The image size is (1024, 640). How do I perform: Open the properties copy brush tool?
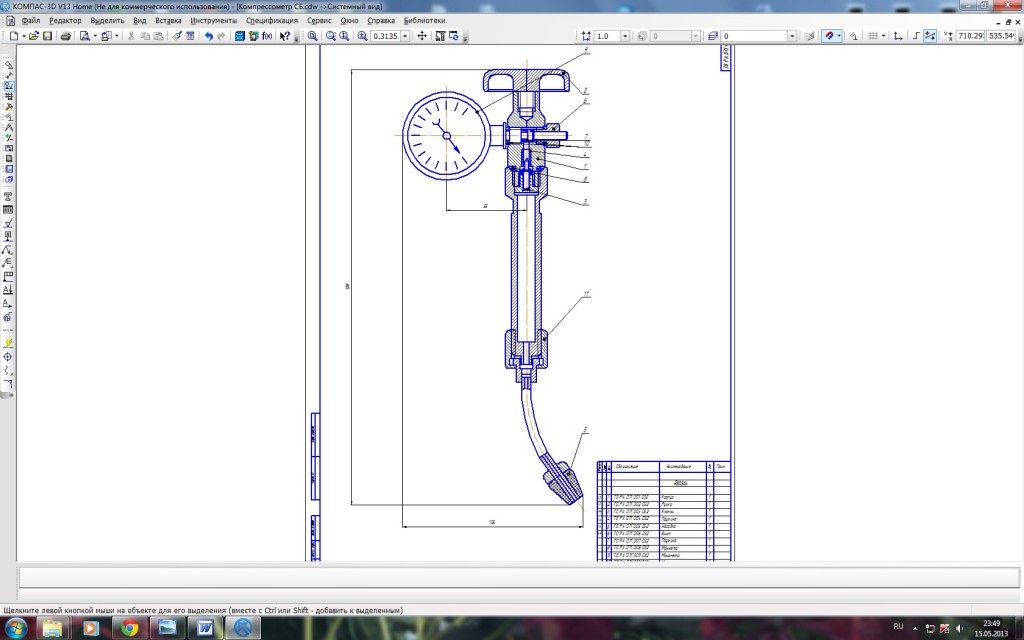tap(176, 36)
